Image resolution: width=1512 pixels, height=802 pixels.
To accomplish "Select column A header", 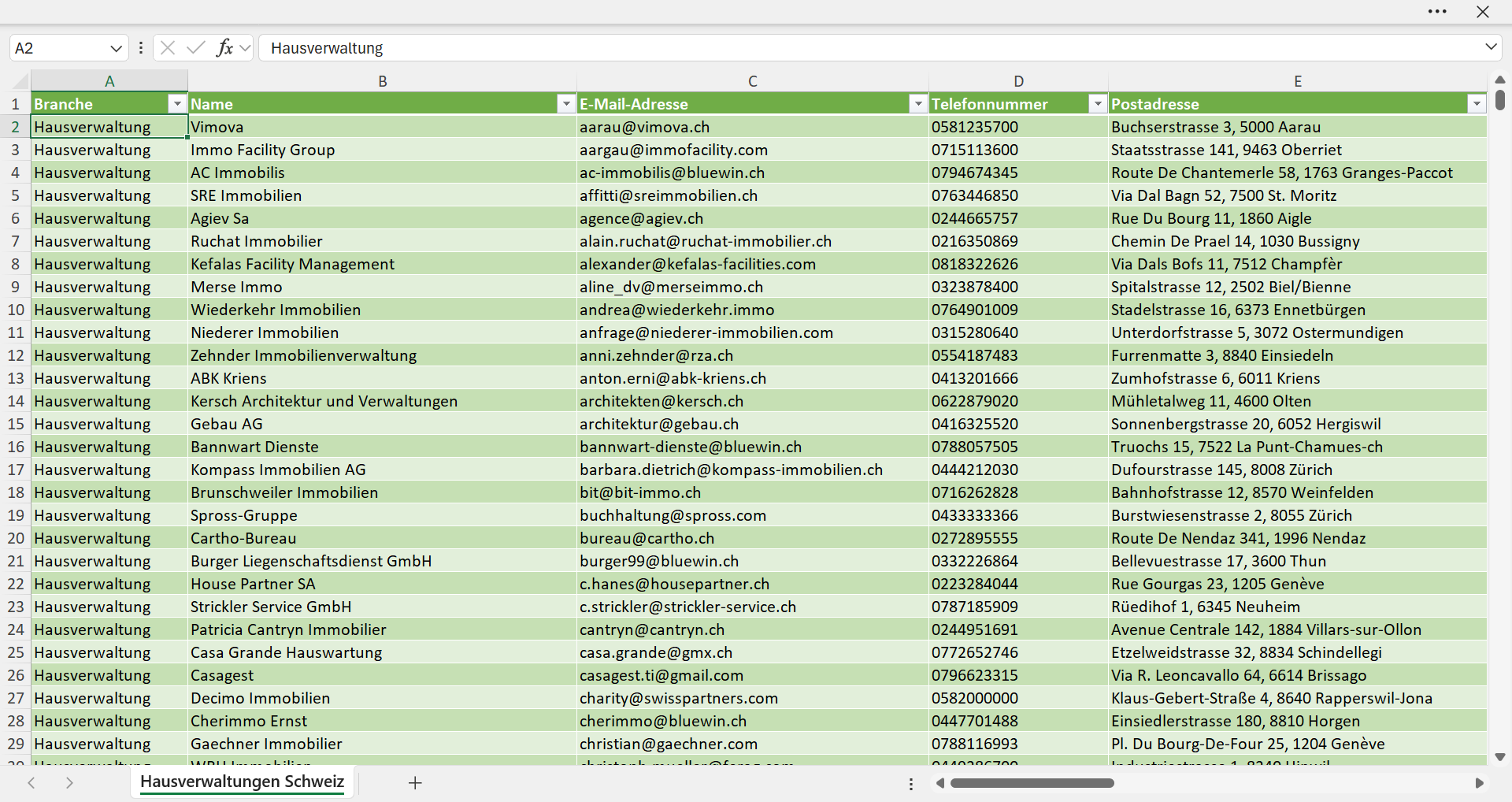I will click(109, 81).
